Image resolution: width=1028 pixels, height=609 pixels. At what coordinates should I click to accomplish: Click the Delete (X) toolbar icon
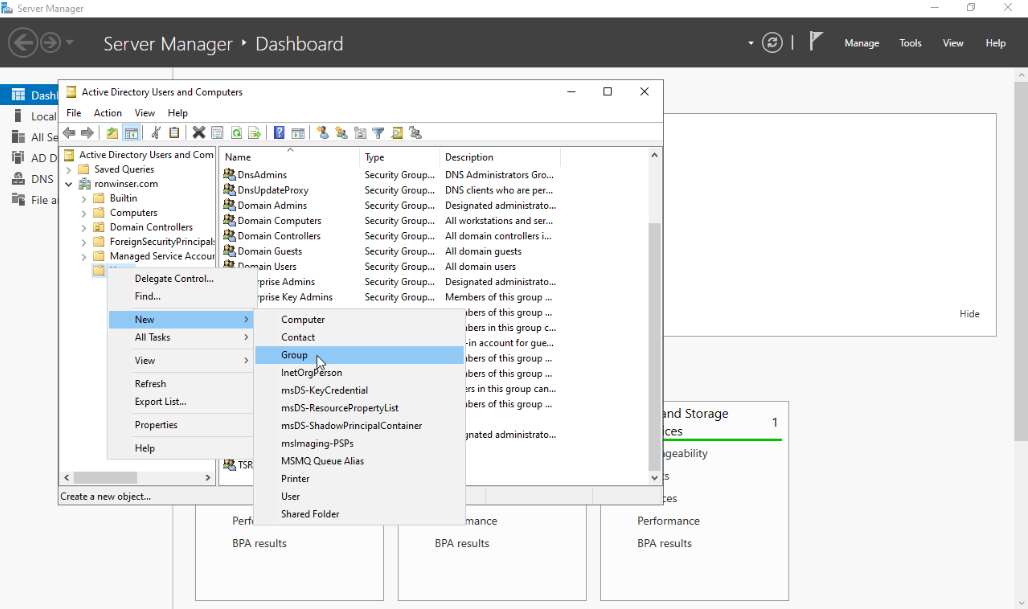coord(199,133)
